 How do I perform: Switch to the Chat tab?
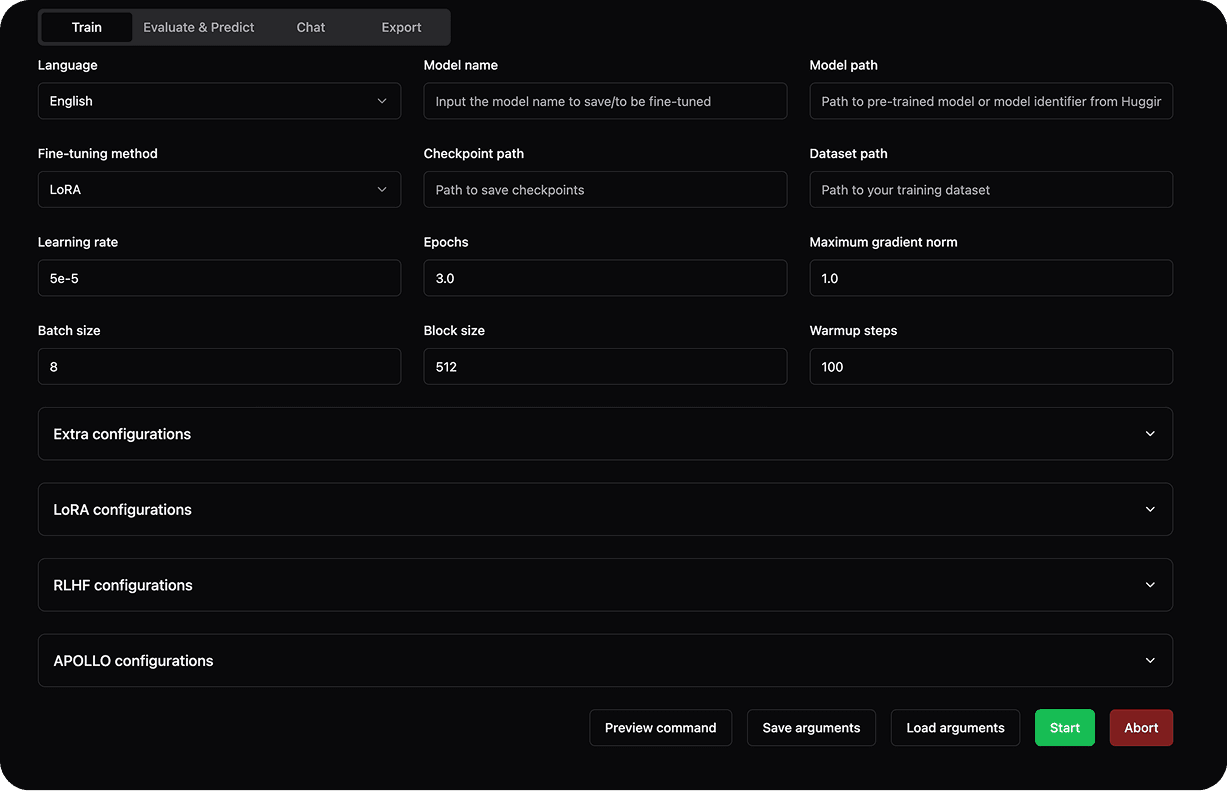click(310, 27)
